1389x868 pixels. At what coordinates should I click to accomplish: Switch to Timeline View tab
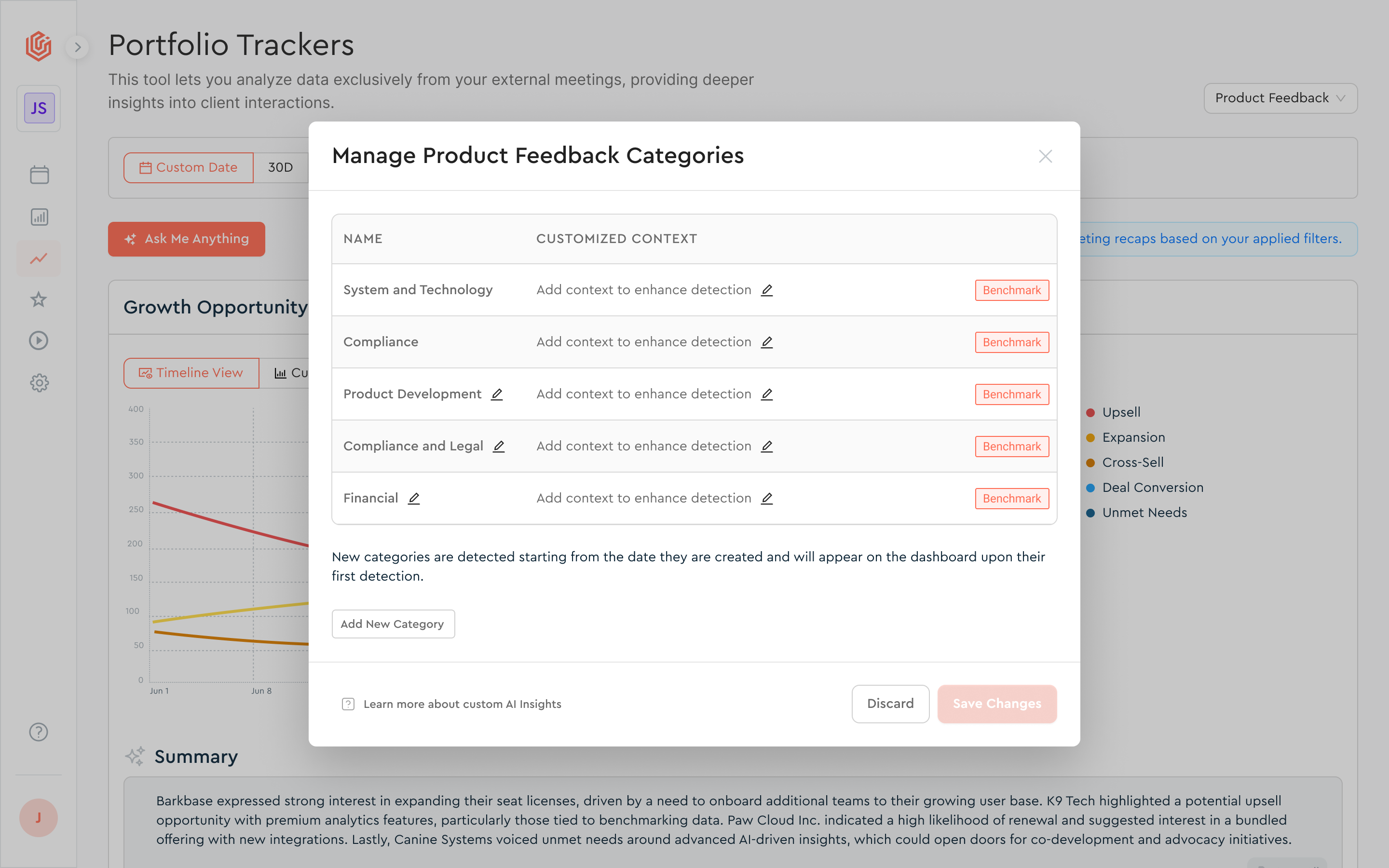(x=191, y=373)
